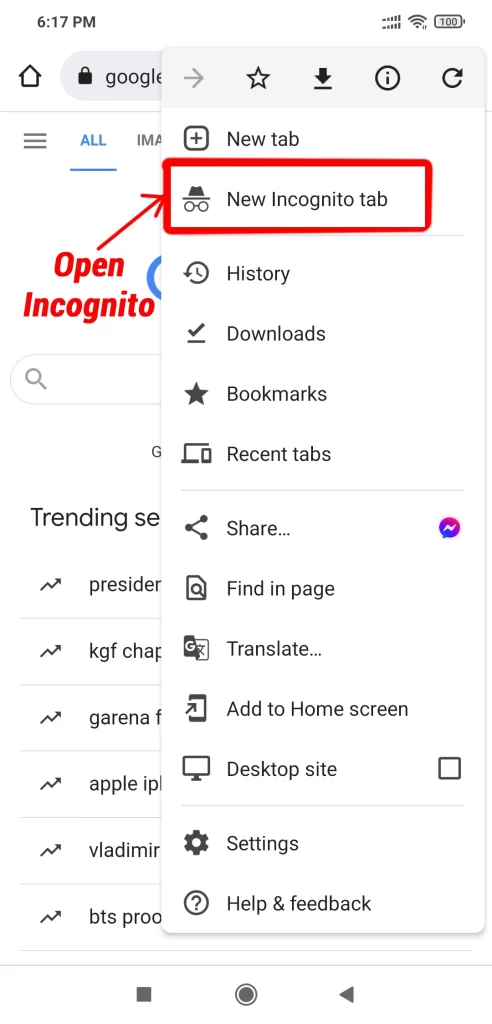This screenshot has width=492, height=1024.
Task: Enable the Desktop site checkbox
Action: tap(450, 769)
